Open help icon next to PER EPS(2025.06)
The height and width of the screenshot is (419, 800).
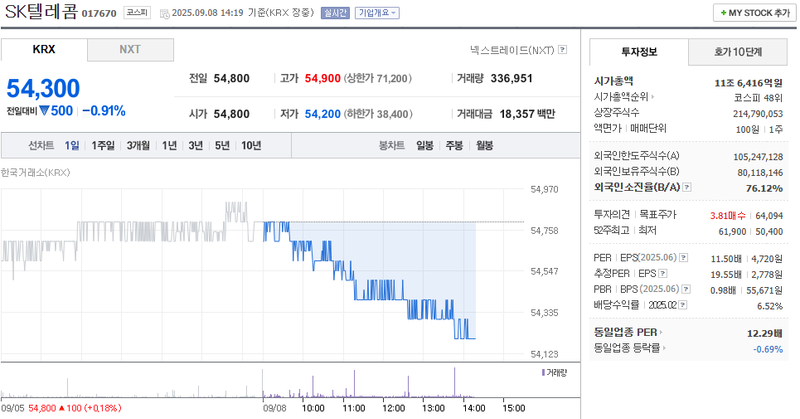[x=683, y=258]
